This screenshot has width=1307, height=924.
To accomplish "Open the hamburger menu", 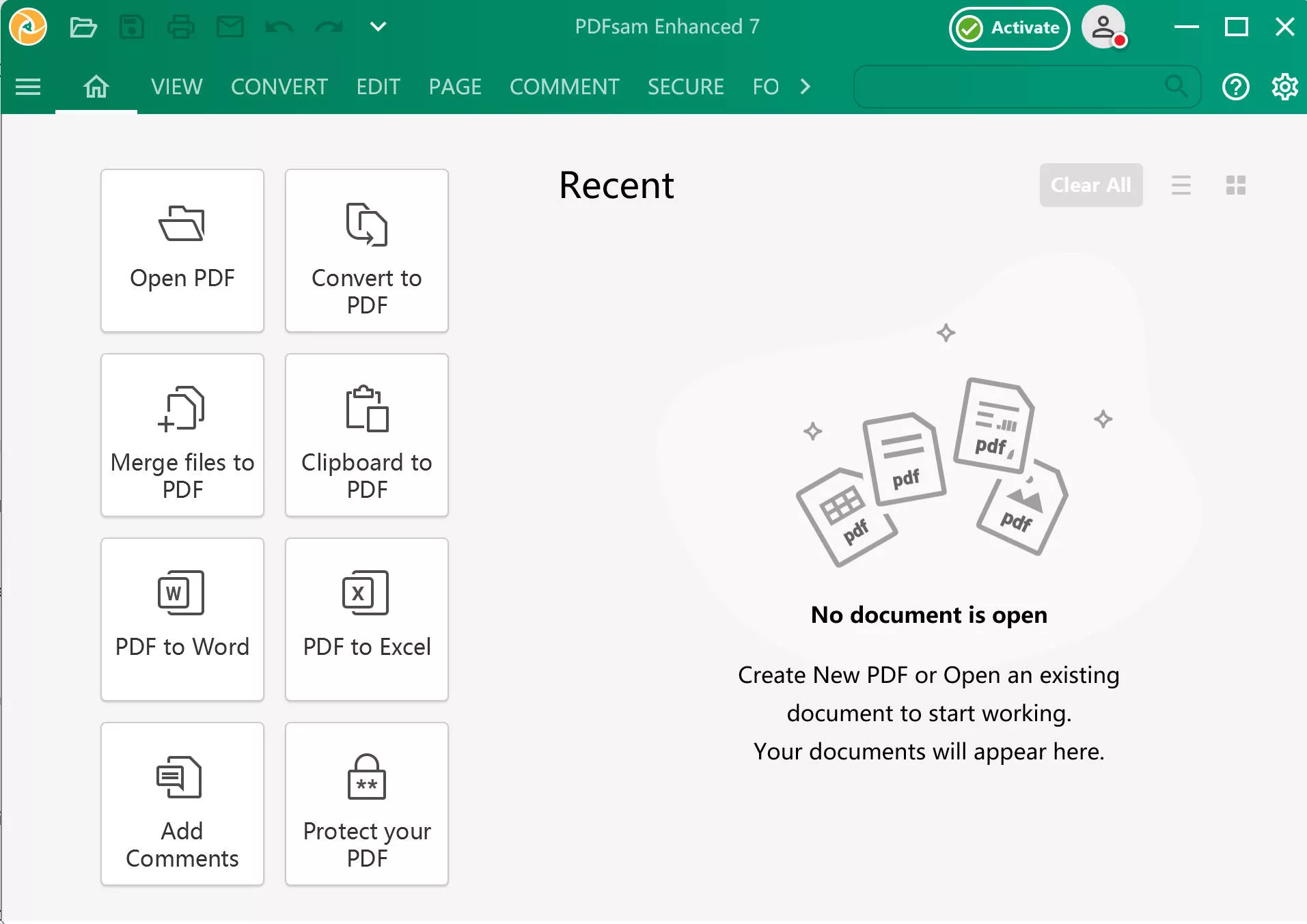I will (x=28, y=87).
